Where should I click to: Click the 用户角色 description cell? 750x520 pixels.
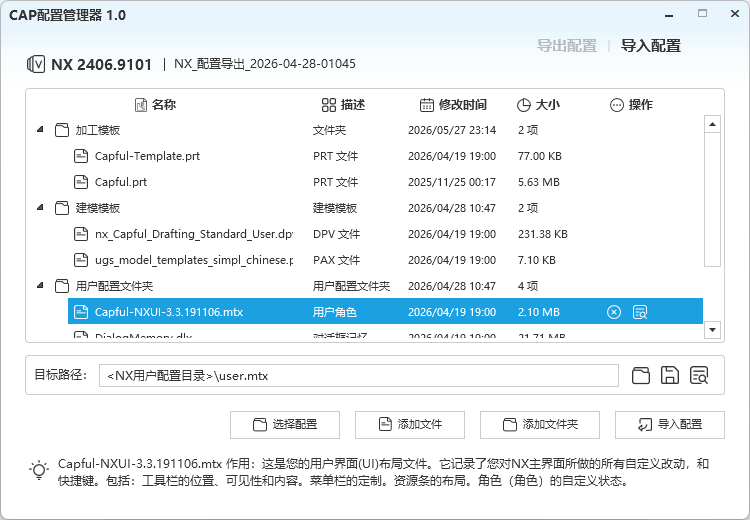point(335,312)
